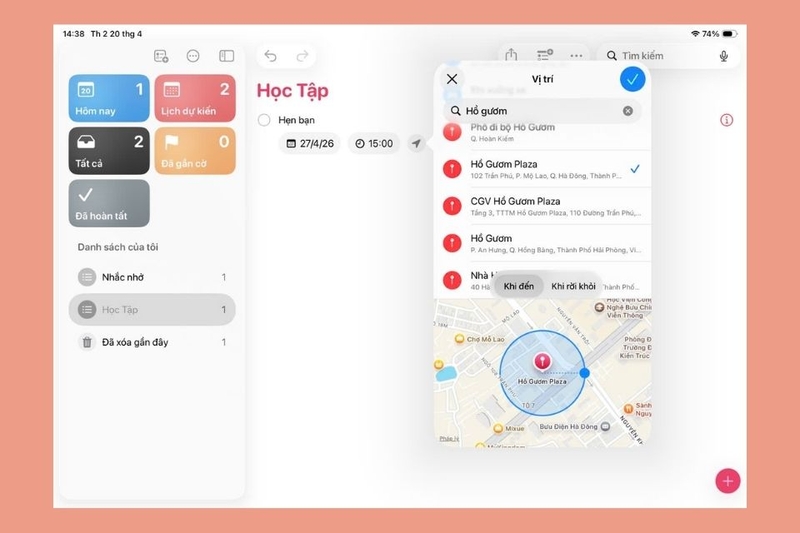Viewport: 800px width, 533px height.
Task: Open the new list icon in sidebar toolbar
Action: 161,56
